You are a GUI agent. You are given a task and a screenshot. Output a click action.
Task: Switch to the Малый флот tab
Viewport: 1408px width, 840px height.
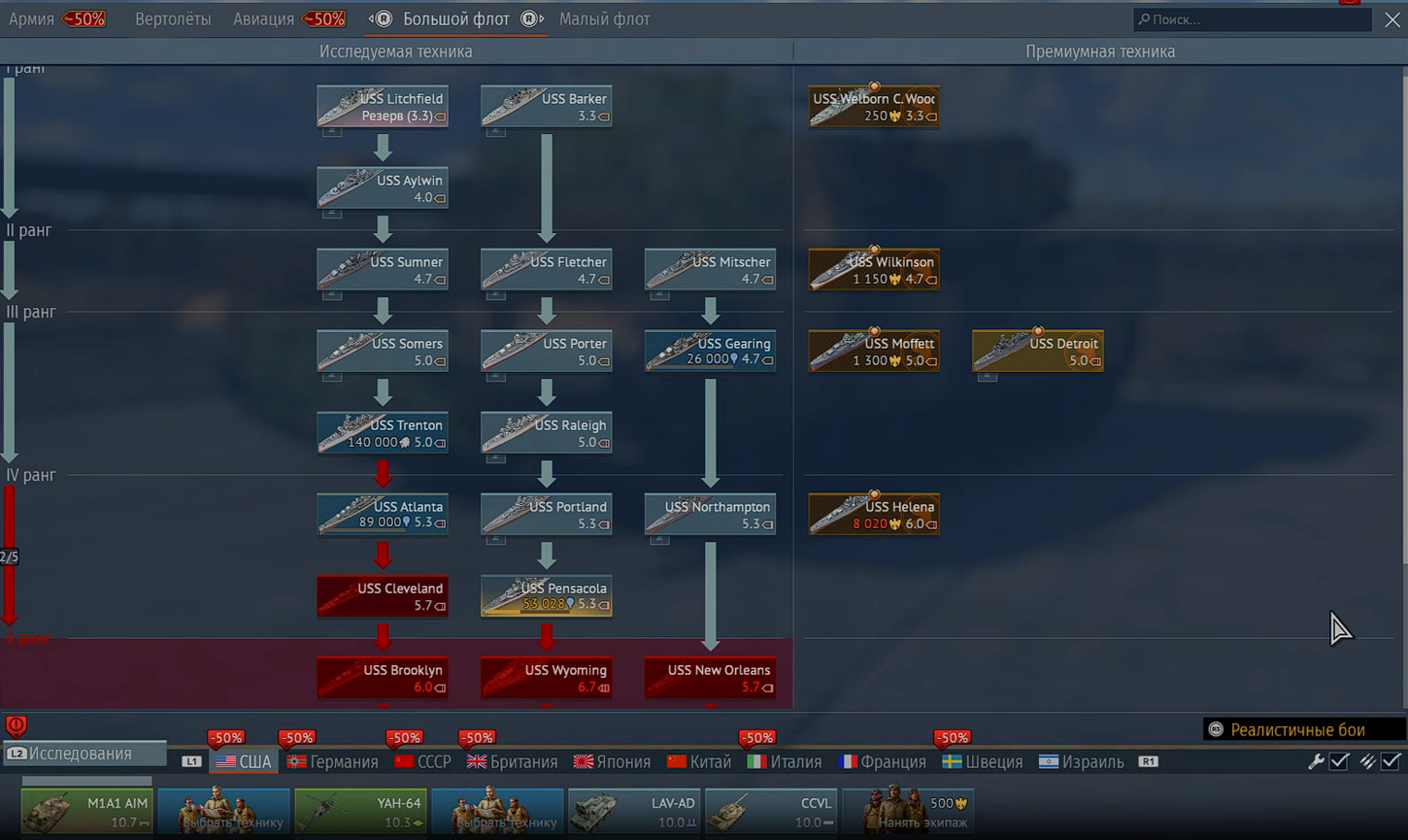tap(604, 18)
